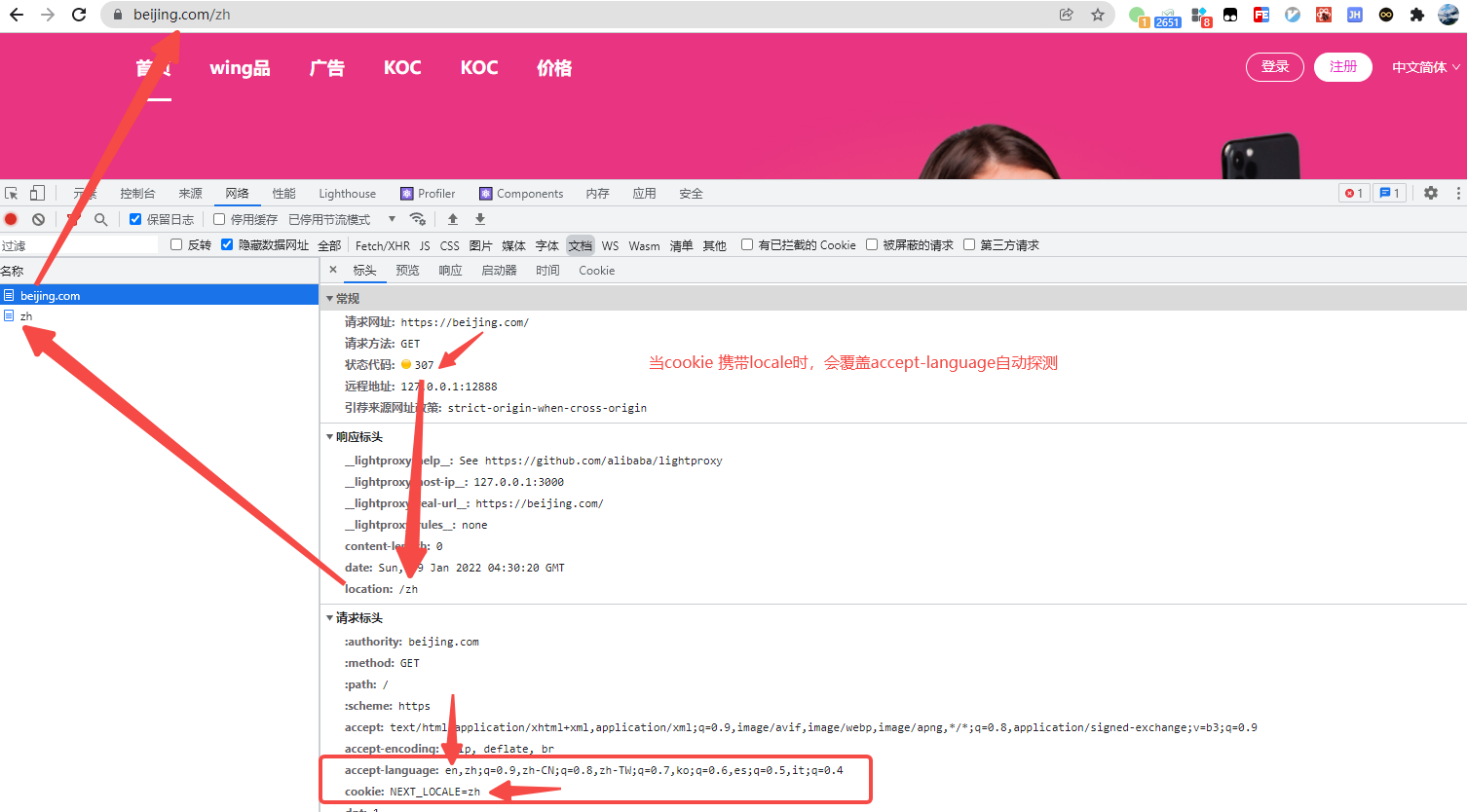Open the extension with the 2651 badge
1467x812 pixels.
point(1167,16)
